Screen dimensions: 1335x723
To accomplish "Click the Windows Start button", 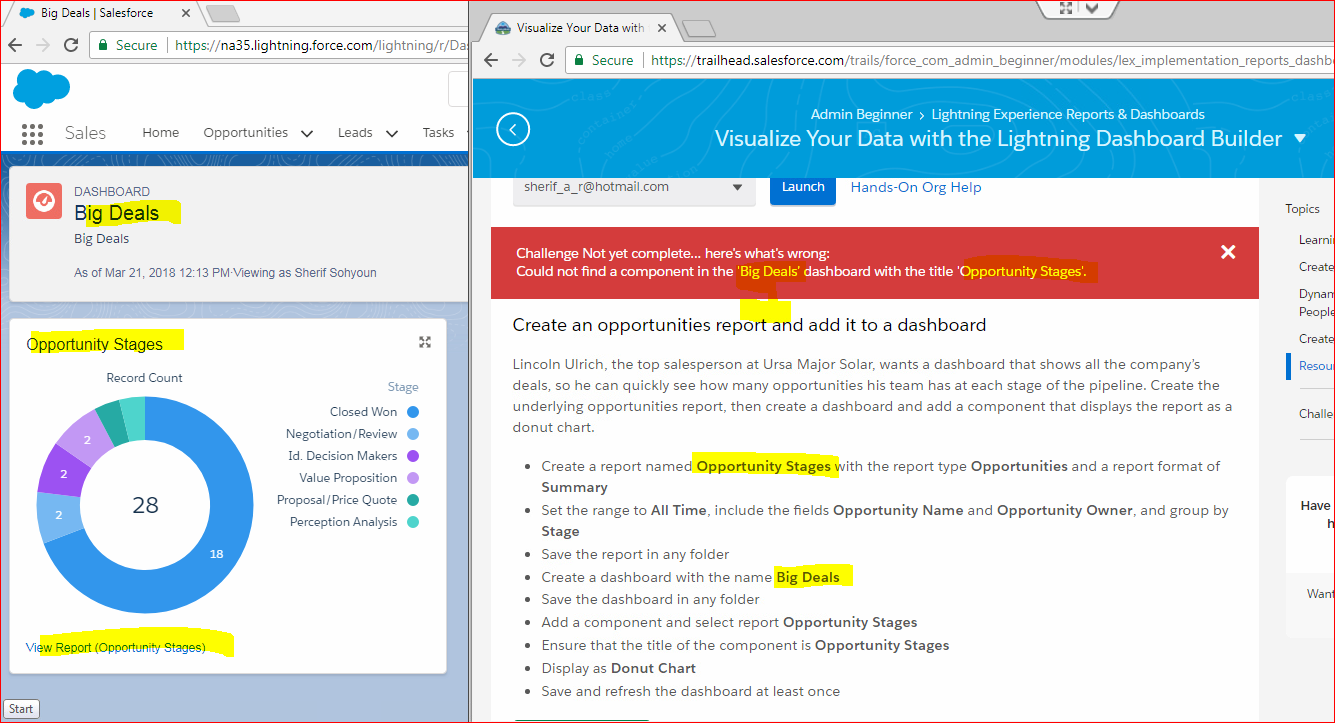I will pyautogui.click(x=20, y=709).
